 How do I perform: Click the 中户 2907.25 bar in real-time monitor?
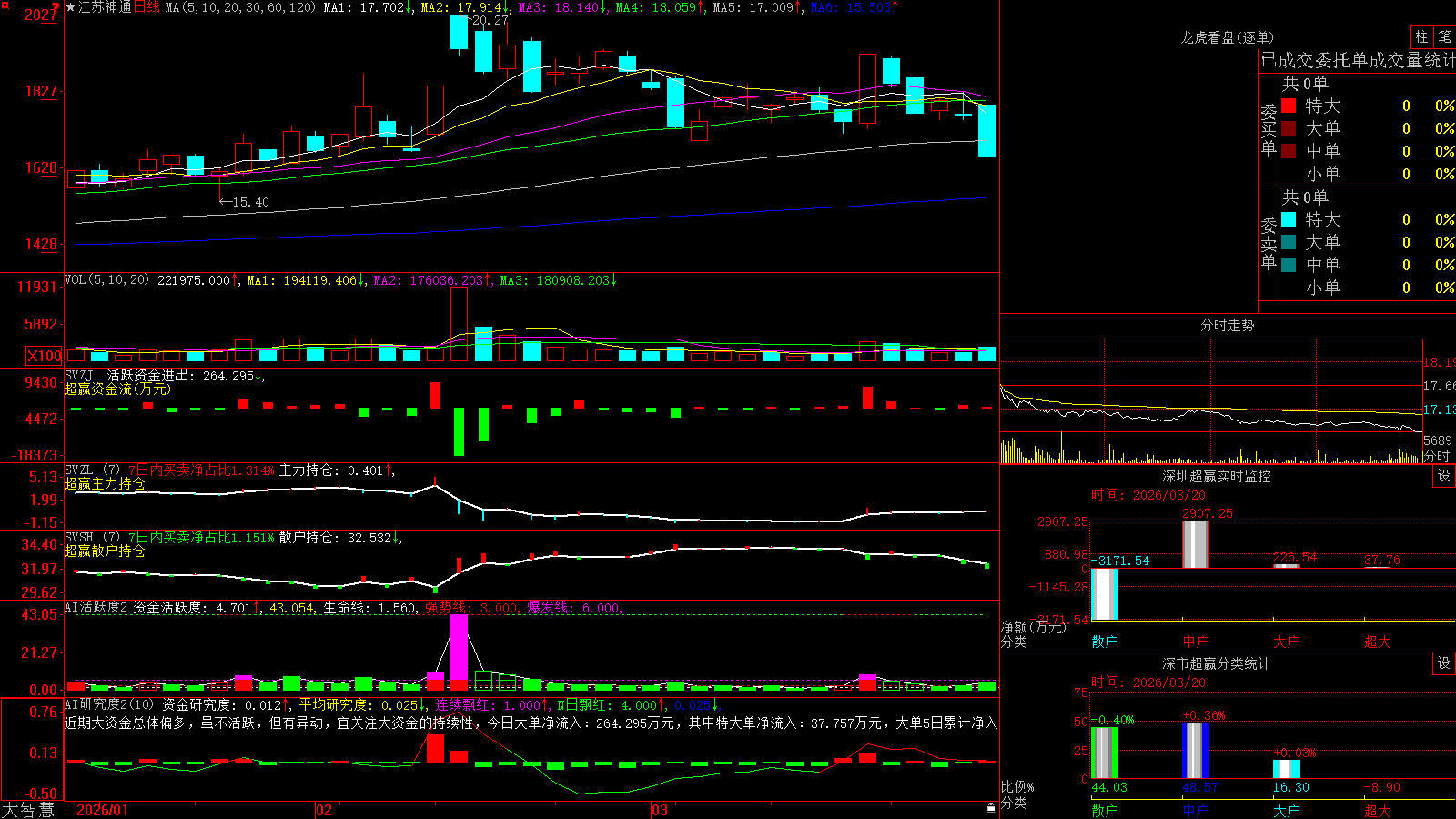point(1195,544)
